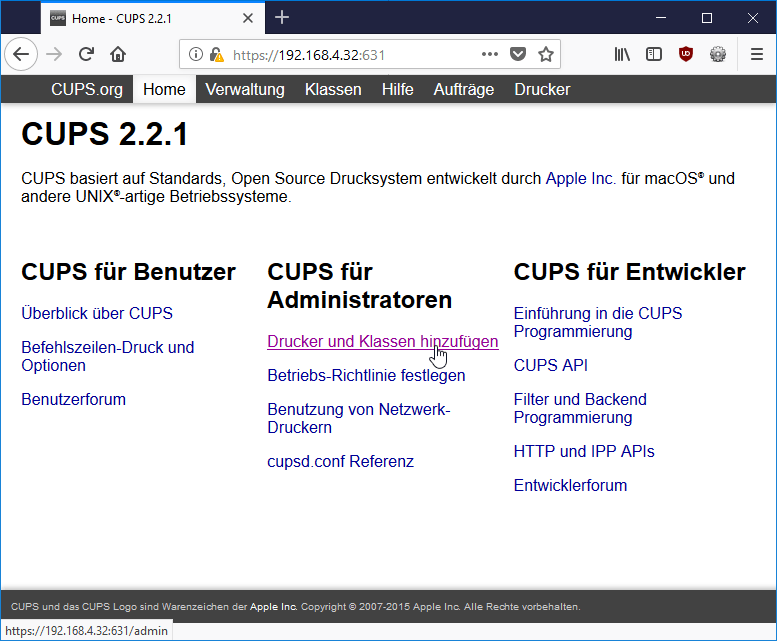Open Filter und Backend Programmierung link
This screenshot has height=641, width=777.
coord(580,408)
